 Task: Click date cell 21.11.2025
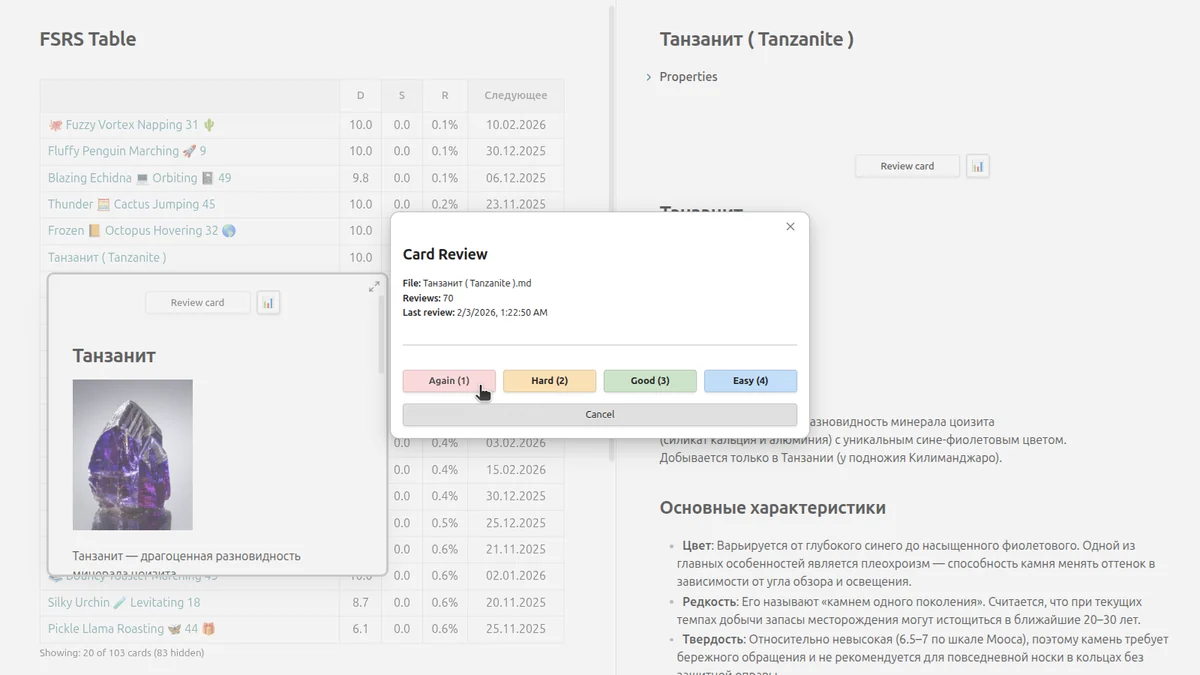(x=516, y=549)
